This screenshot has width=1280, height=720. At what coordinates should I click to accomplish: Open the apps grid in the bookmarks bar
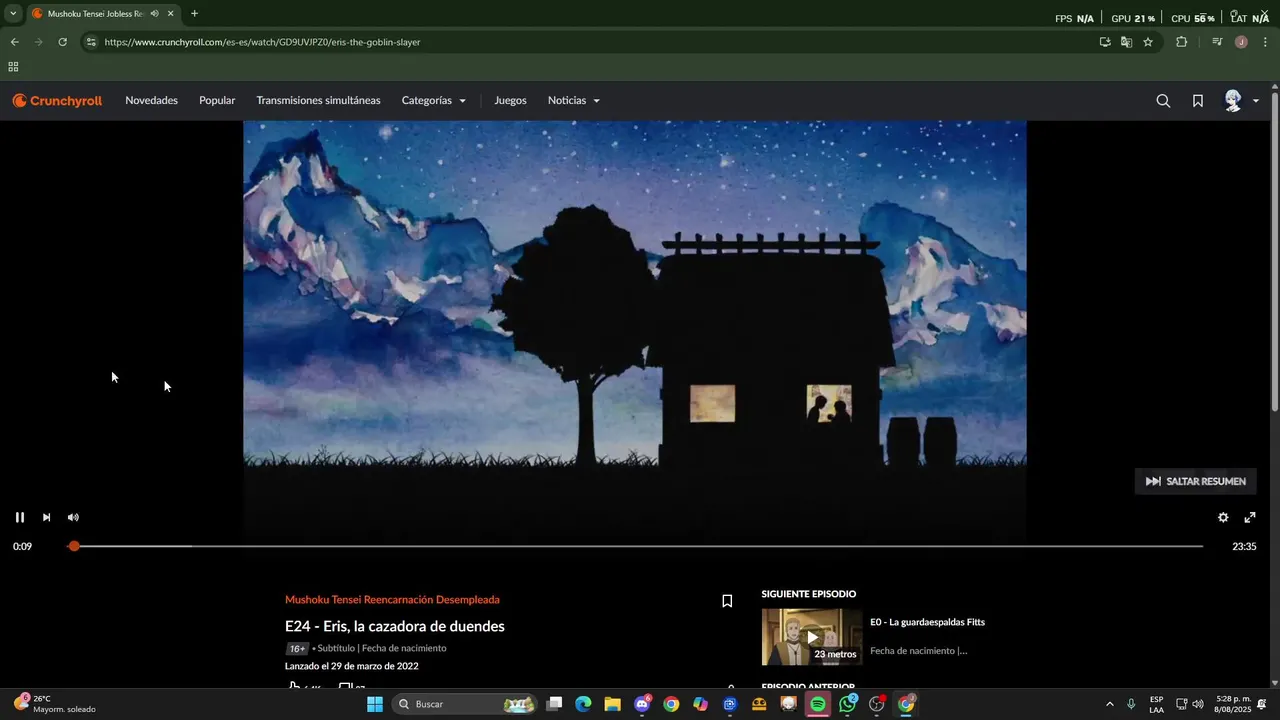click(x=13, y=67)
